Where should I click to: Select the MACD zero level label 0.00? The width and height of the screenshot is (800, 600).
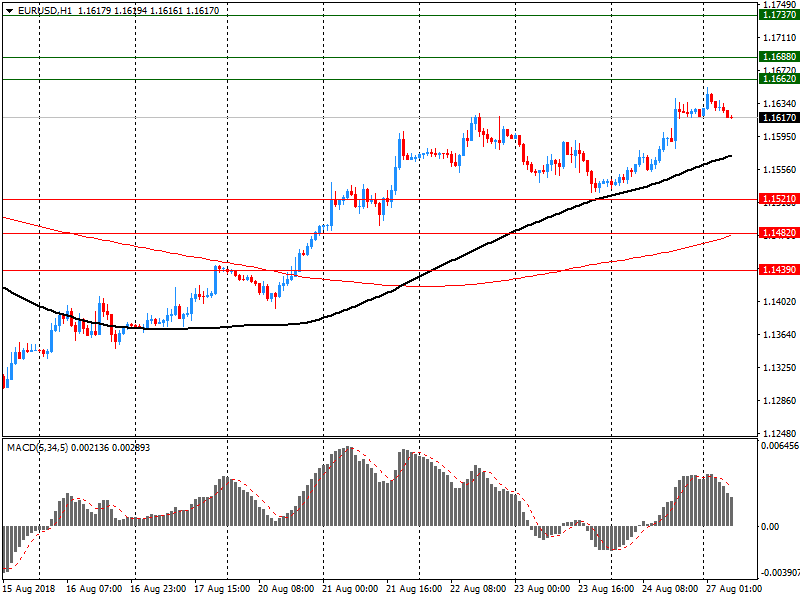click(770, 527)
